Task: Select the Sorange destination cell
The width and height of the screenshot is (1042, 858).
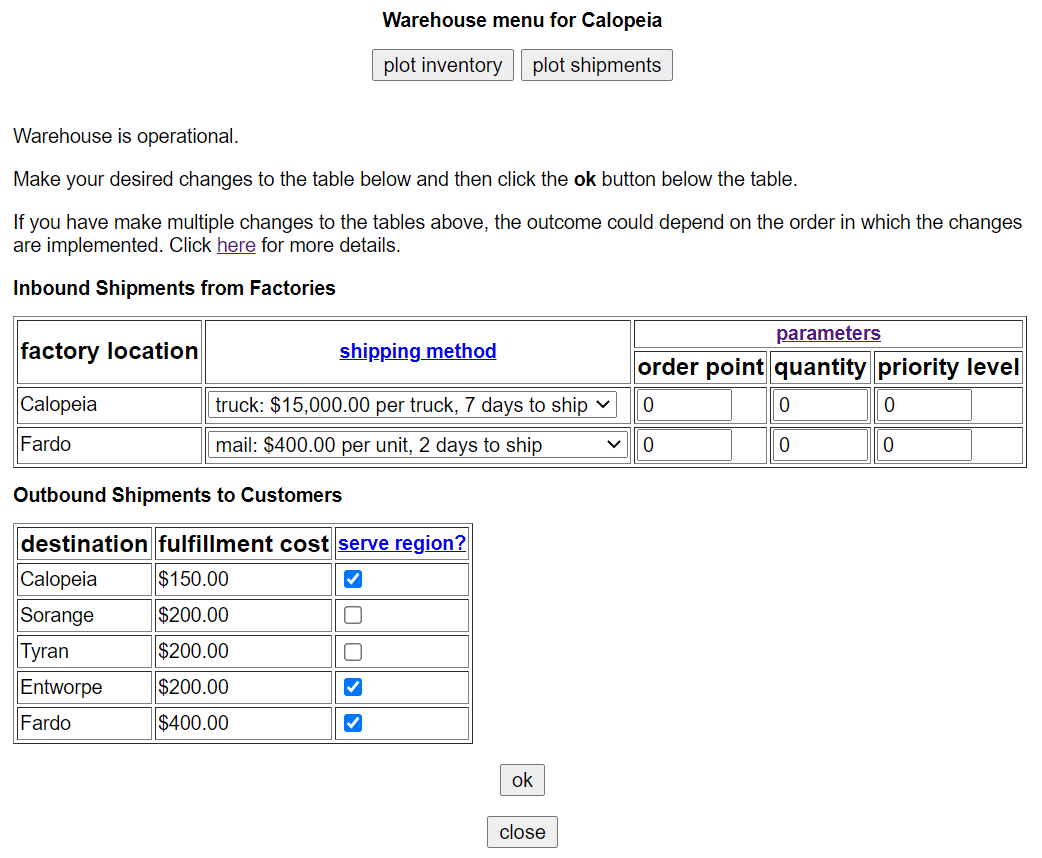Action: click(84, 615)
